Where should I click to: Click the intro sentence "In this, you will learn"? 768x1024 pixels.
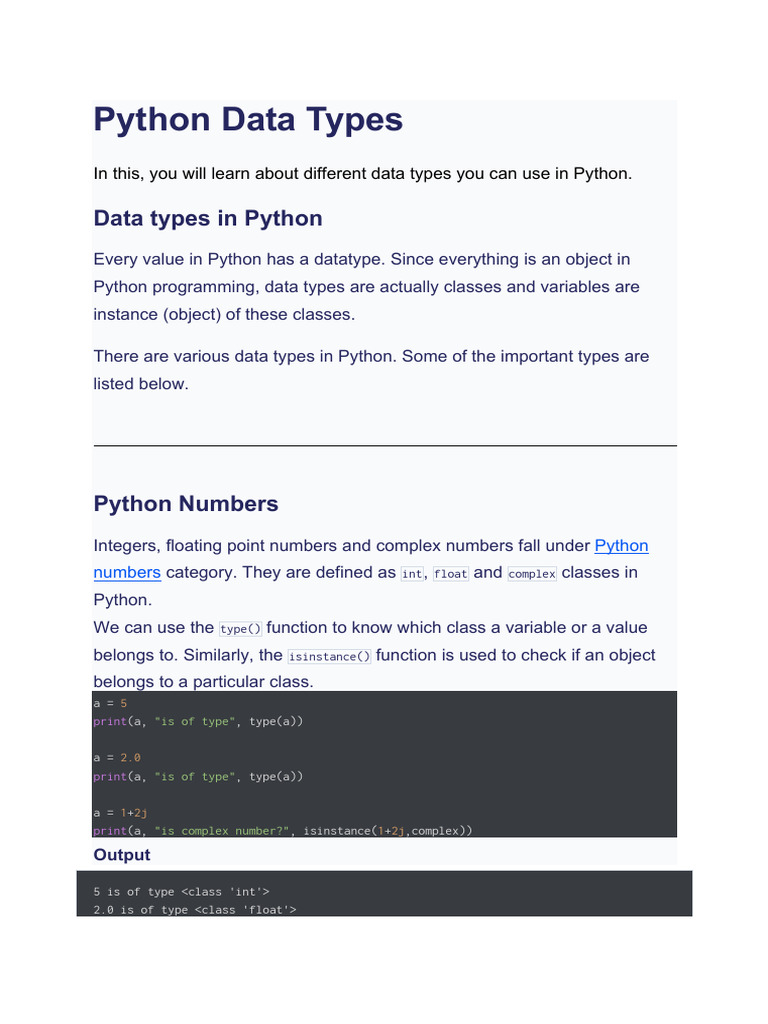363,173
